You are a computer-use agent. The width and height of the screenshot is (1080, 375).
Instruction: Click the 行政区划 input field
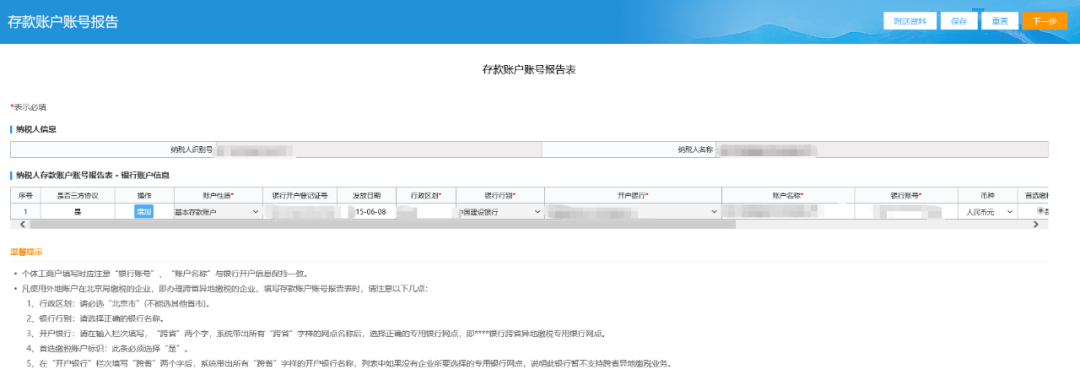click(x=425, y=212)
